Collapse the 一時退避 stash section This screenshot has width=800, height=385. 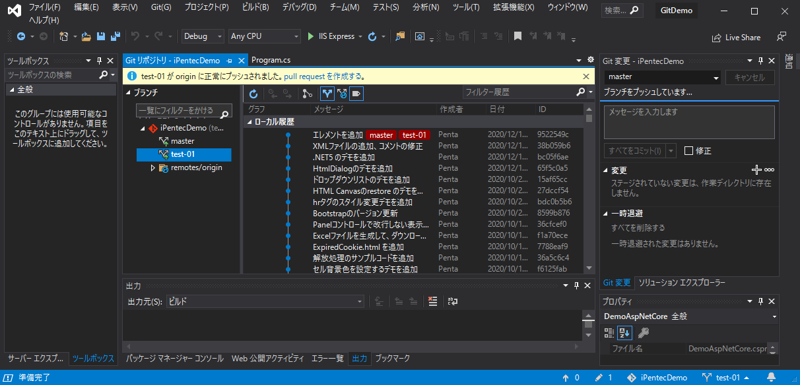point(606,214)
